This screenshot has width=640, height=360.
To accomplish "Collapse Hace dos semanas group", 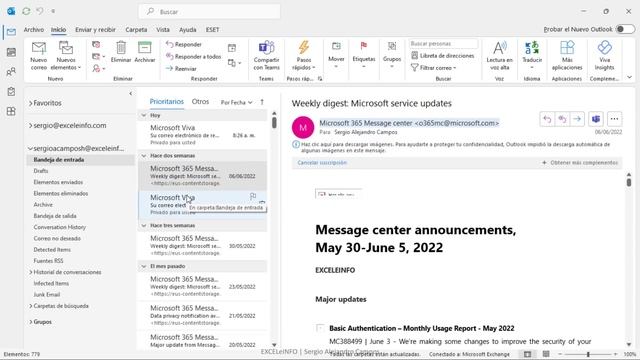I will point(144,156).
